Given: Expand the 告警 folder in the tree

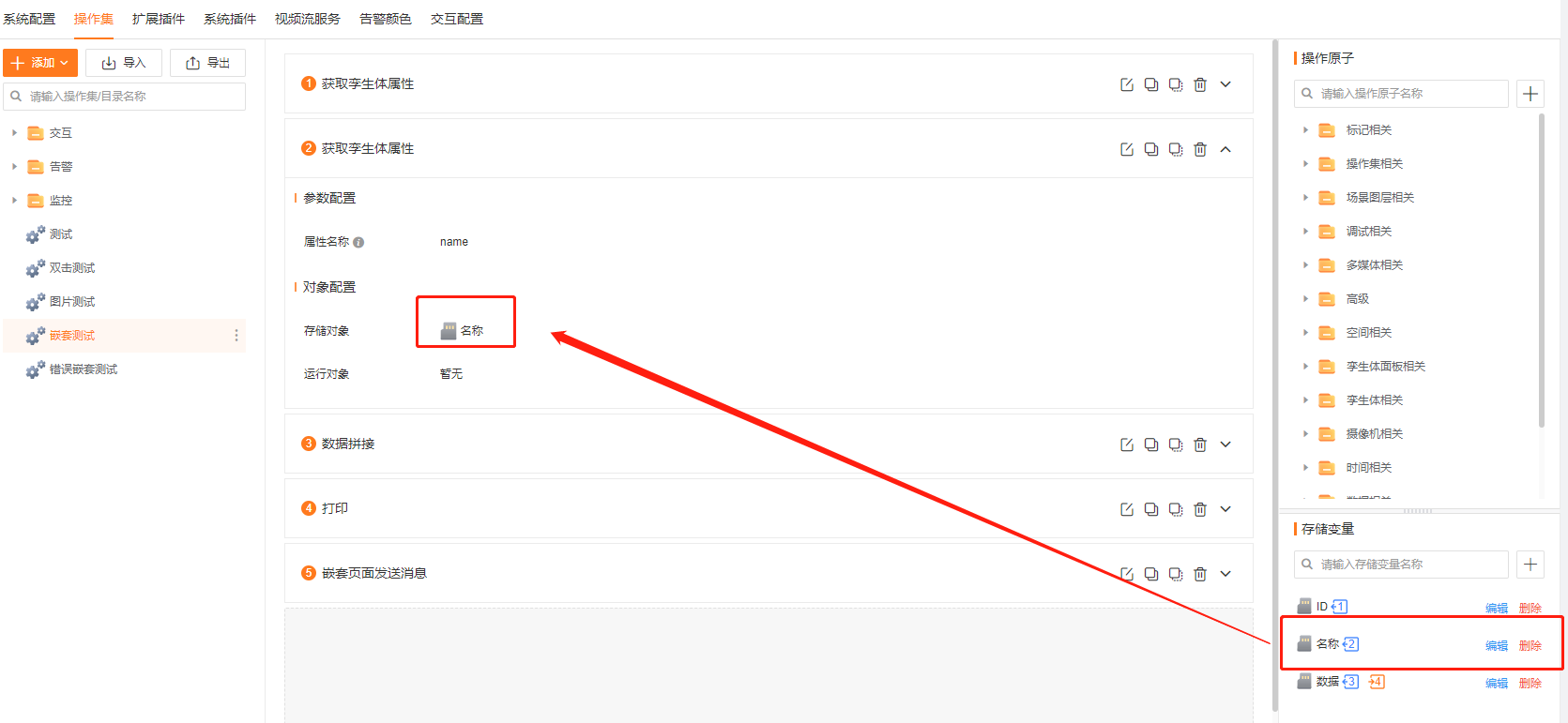Looking at the screenshot, I should [14, 167].
